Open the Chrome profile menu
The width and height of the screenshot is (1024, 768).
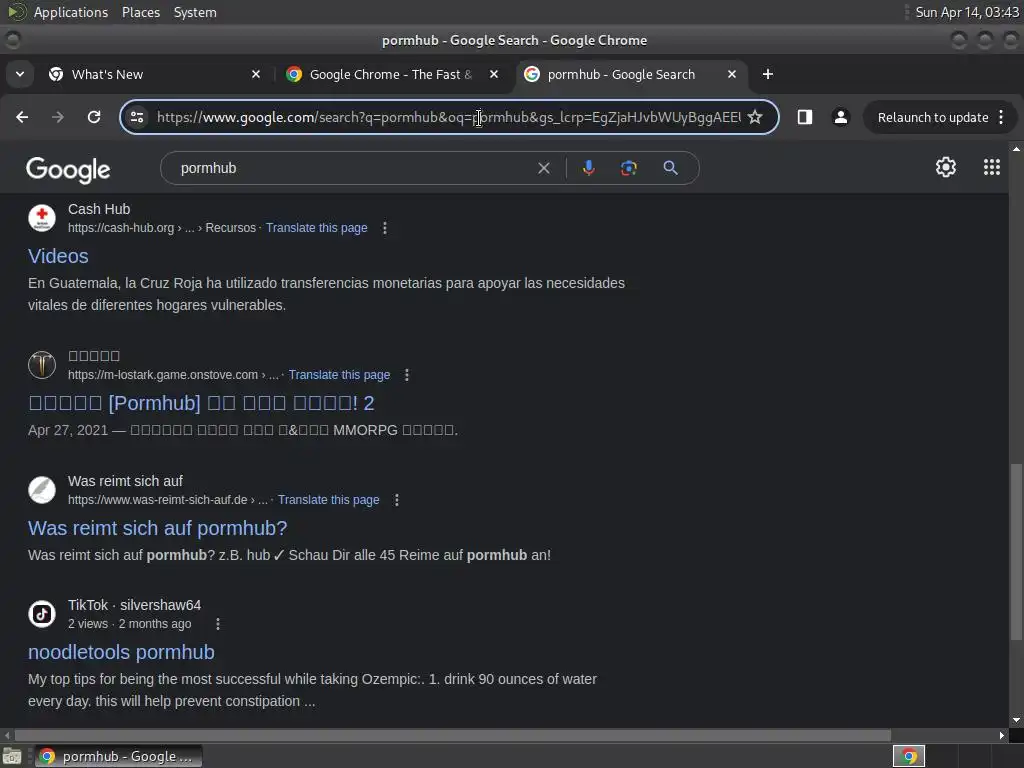840,117
